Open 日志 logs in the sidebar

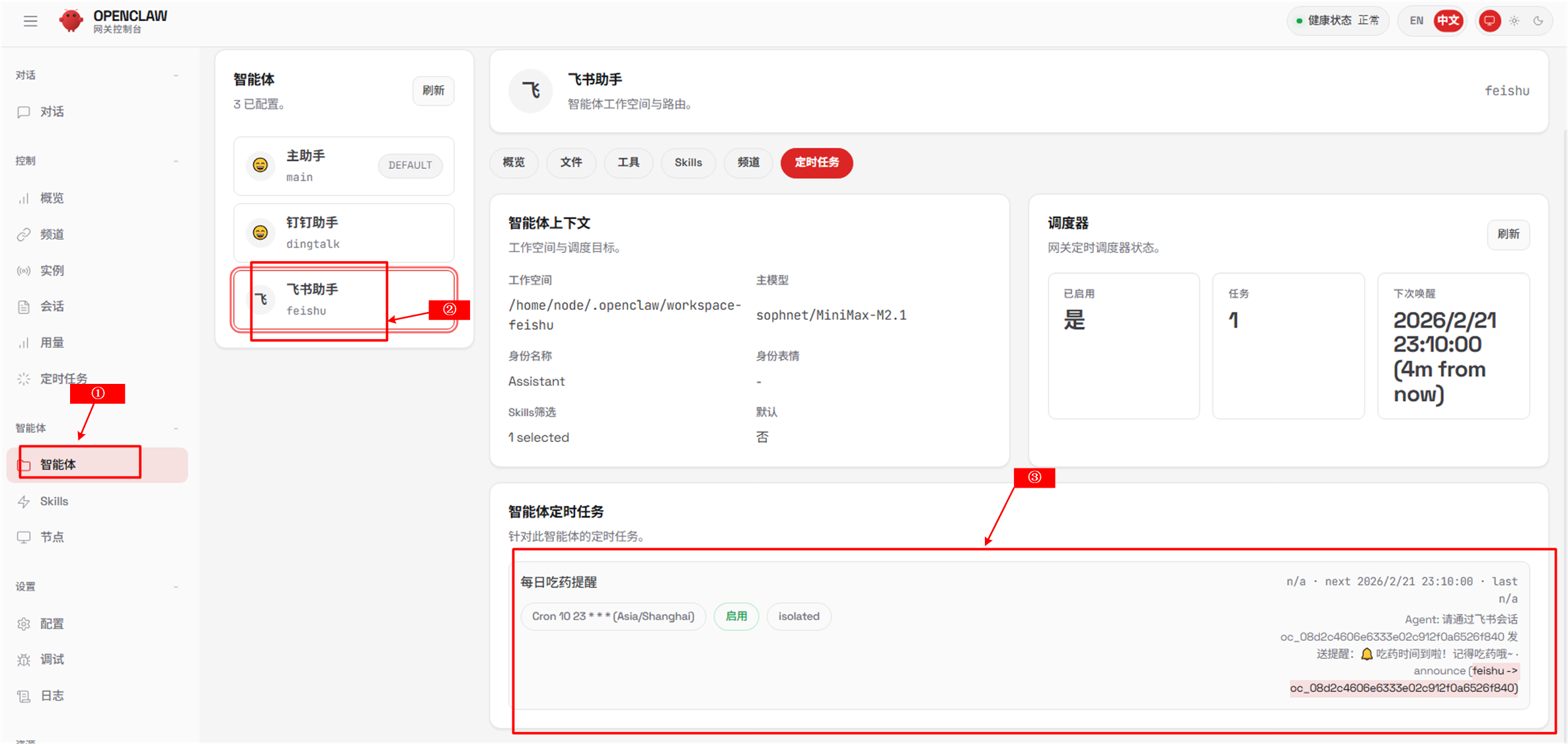[x=97, y=696]
